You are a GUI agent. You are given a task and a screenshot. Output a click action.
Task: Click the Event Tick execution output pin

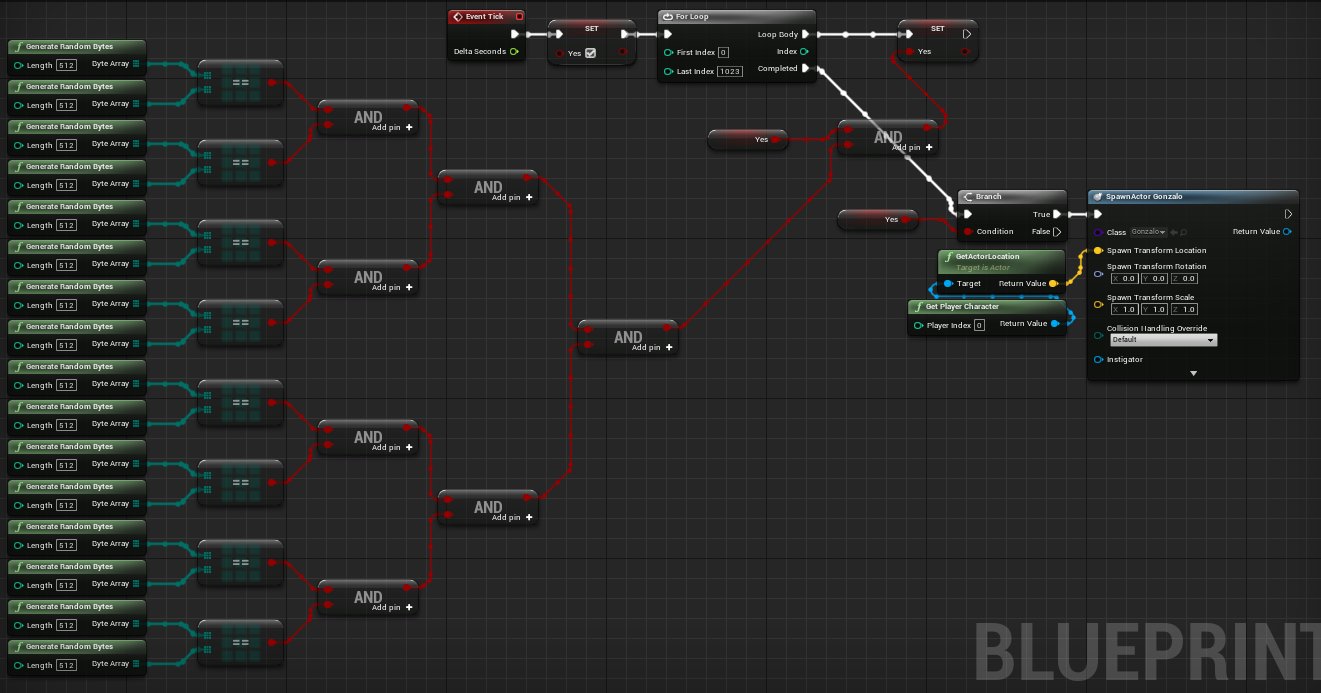point(515,33)
